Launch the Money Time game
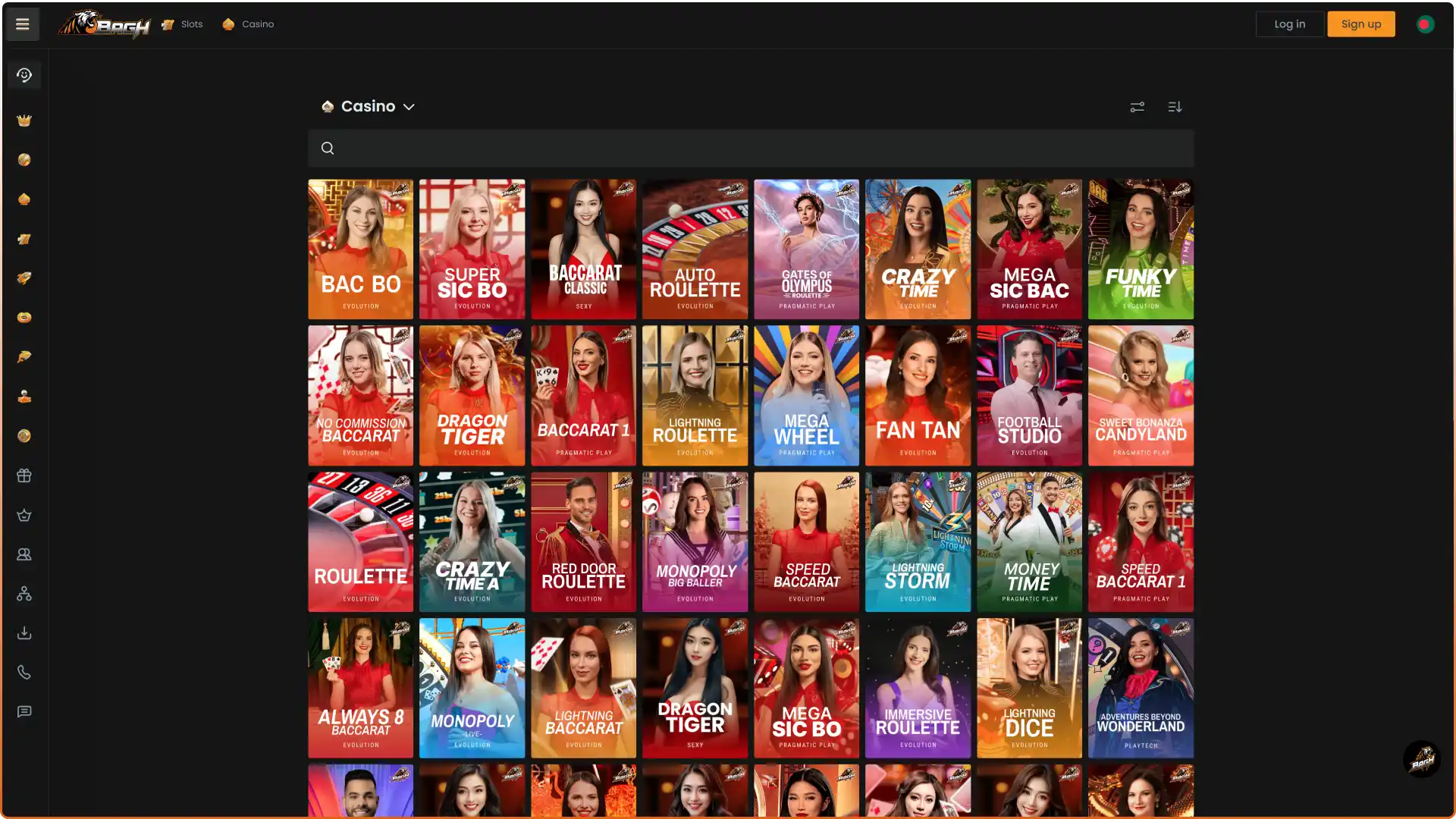Viewport: 1456px width, 819px height. 1030,542
